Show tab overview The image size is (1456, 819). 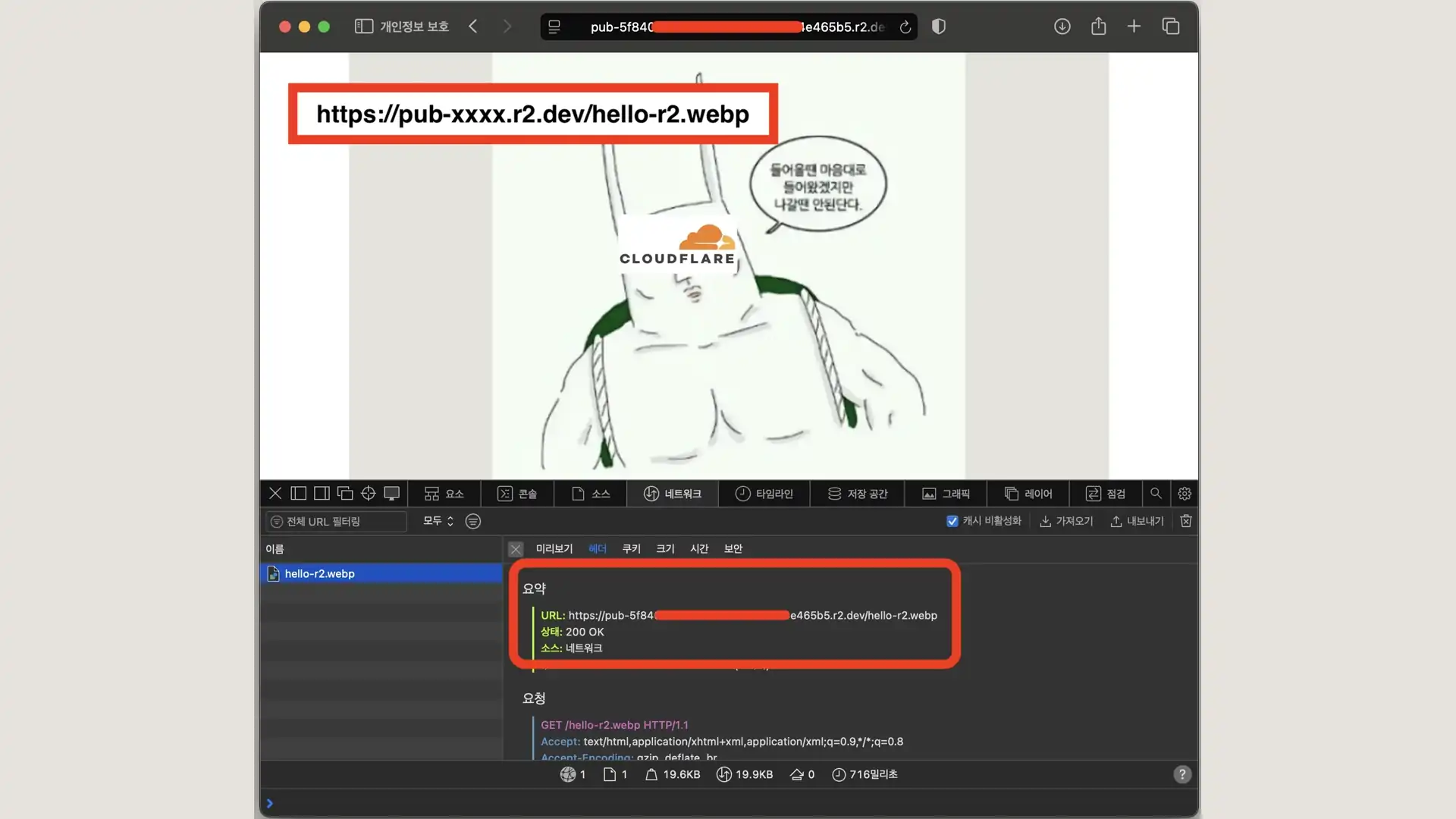click(x=1171, y=27)
